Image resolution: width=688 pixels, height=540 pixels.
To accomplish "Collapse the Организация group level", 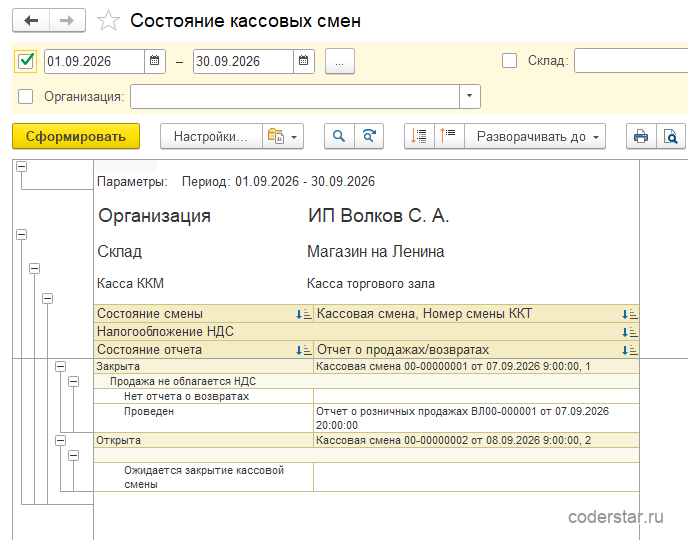I will pos(22,235).
